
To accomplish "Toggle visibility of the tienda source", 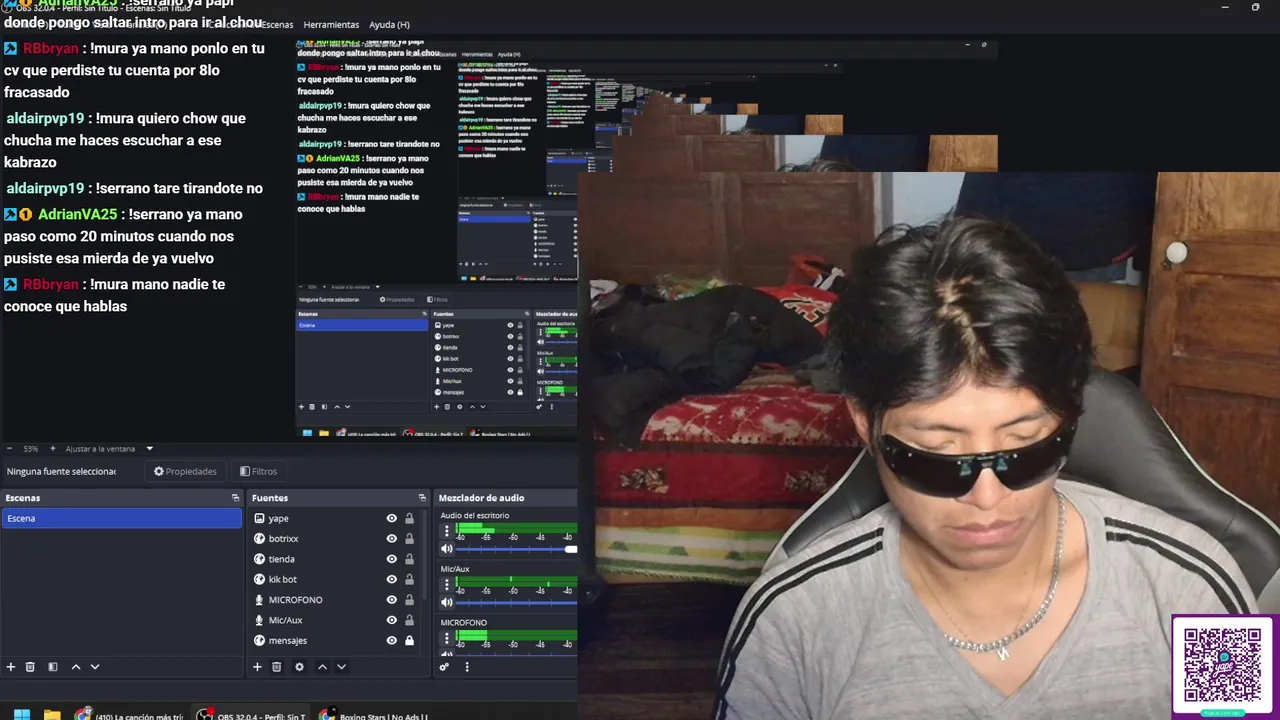I will [392, 559].
